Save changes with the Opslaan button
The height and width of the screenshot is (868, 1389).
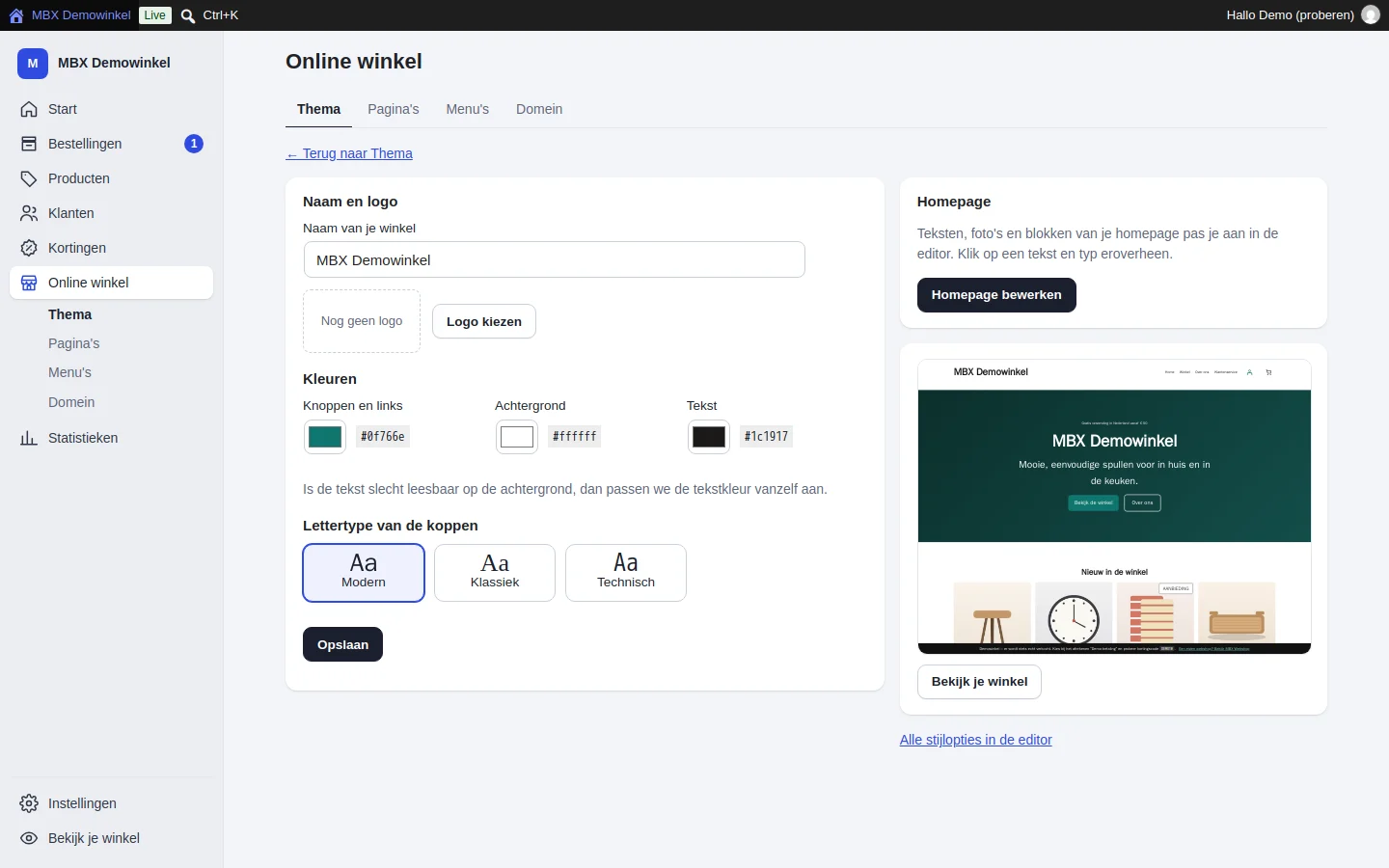(x=342, y=644)
